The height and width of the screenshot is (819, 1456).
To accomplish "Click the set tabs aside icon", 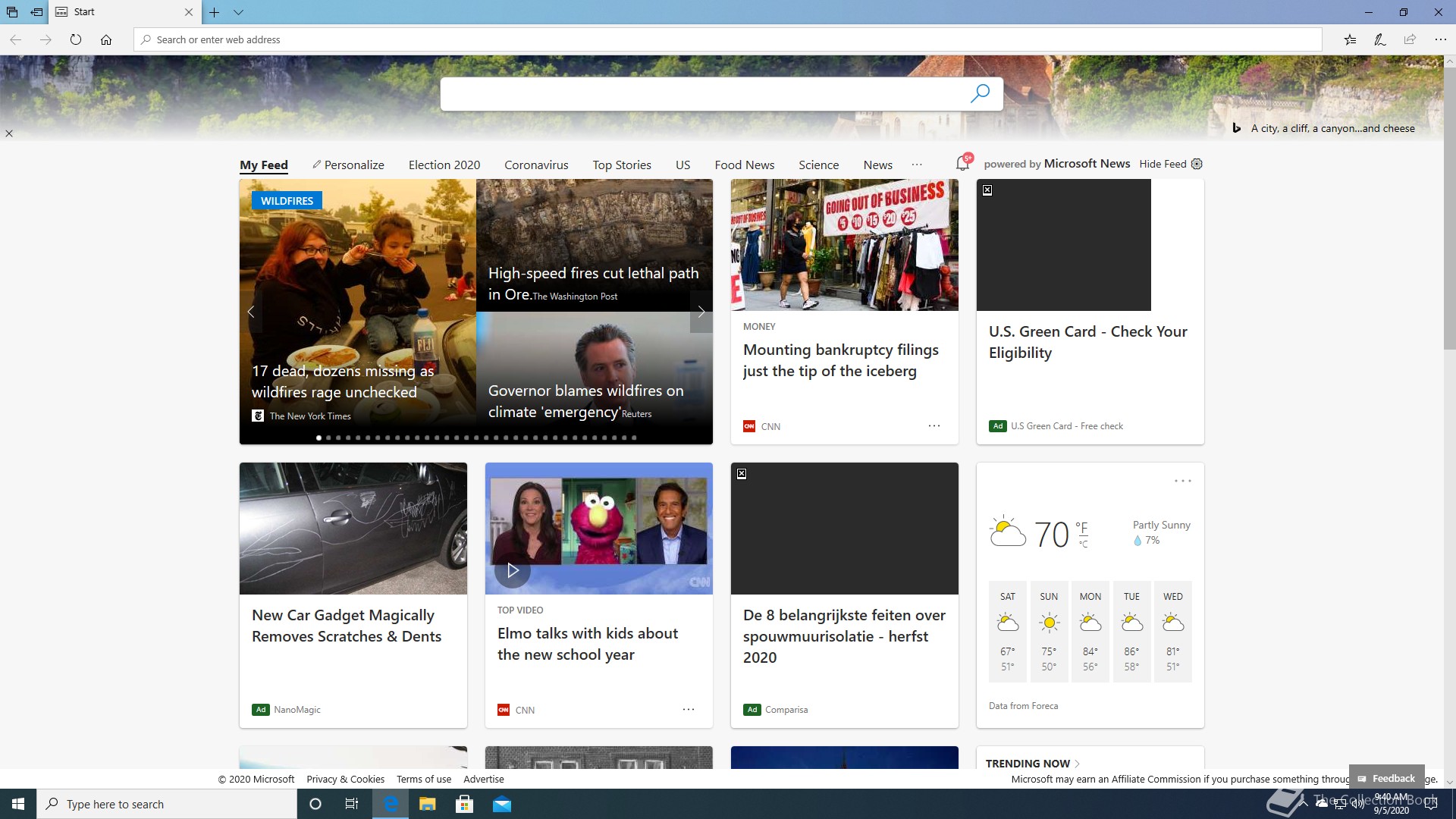I will (36, 12).
